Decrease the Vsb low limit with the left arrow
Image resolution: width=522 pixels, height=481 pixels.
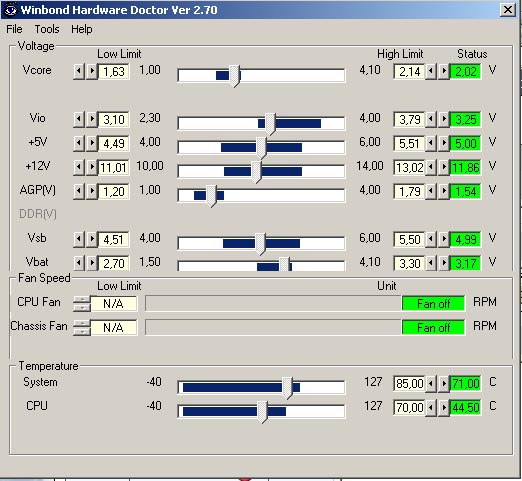click(x=79, y=239)
